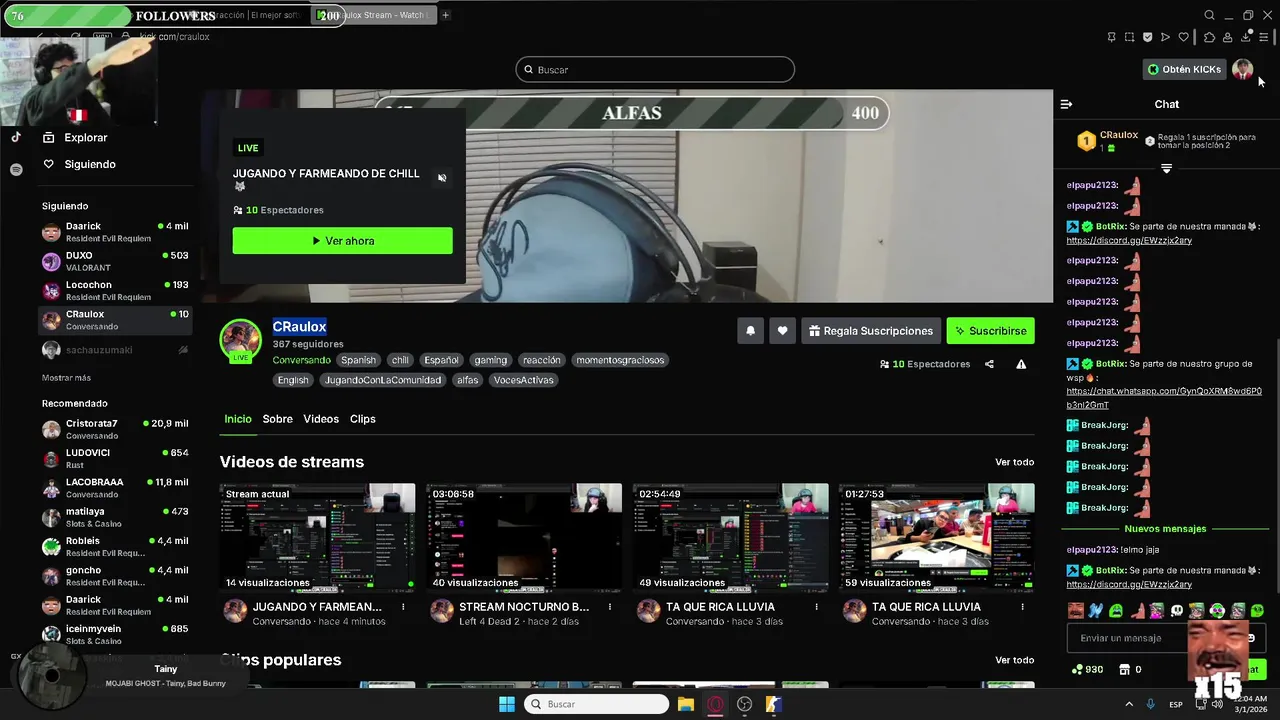Collapse the chat panel arrow icon
Screen dimensions: 1280x720
[1066, 104]
